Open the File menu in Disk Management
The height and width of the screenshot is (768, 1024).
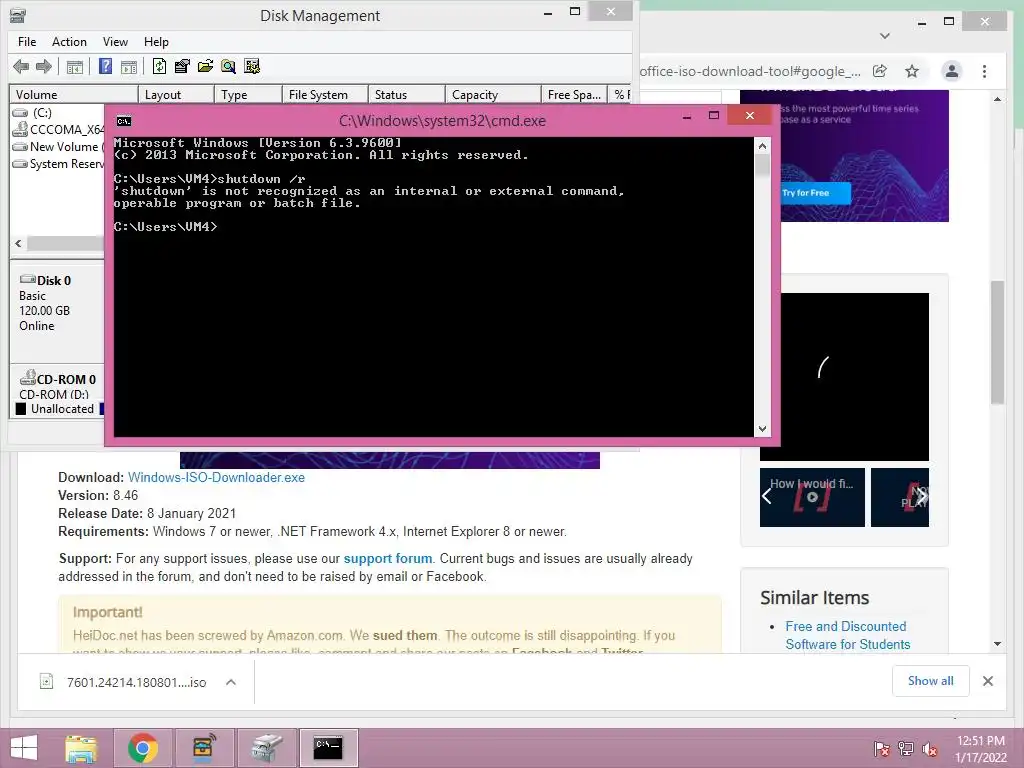(27, 42)
